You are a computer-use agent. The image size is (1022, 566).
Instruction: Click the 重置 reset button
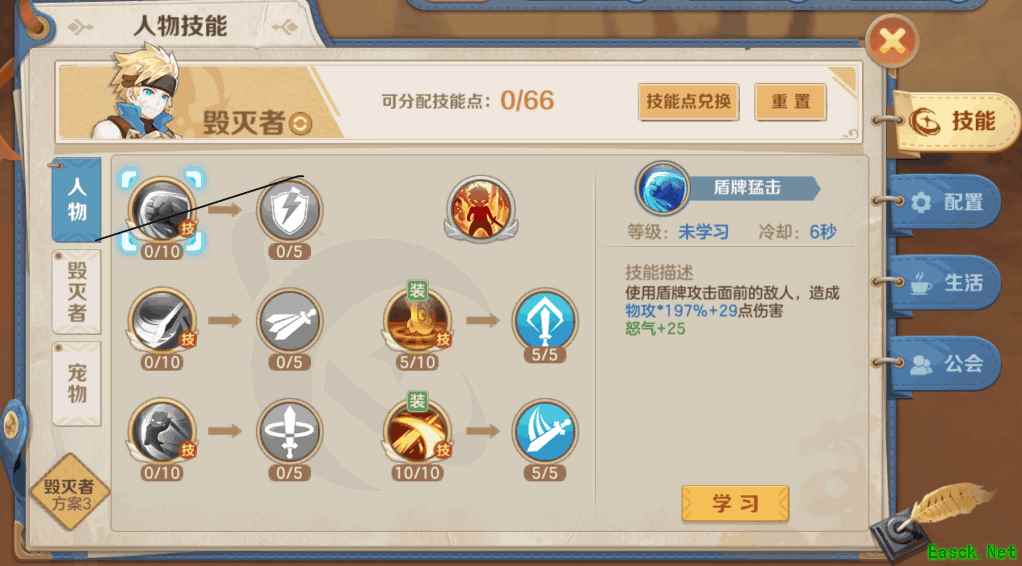point(791,102)
